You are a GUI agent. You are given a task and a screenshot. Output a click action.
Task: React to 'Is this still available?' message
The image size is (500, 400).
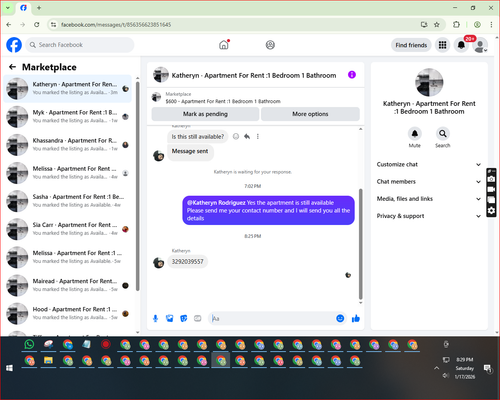pos(236,136)
